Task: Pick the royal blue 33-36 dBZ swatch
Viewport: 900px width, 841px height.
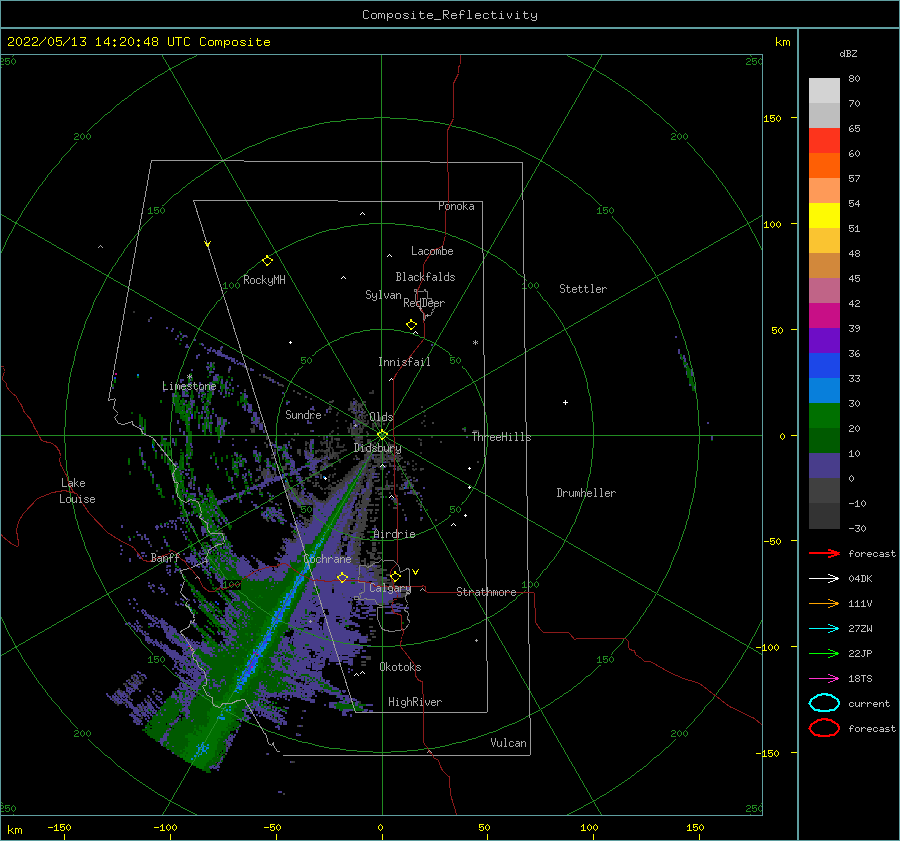Action: pyautogui.click(x=824, y=366)
